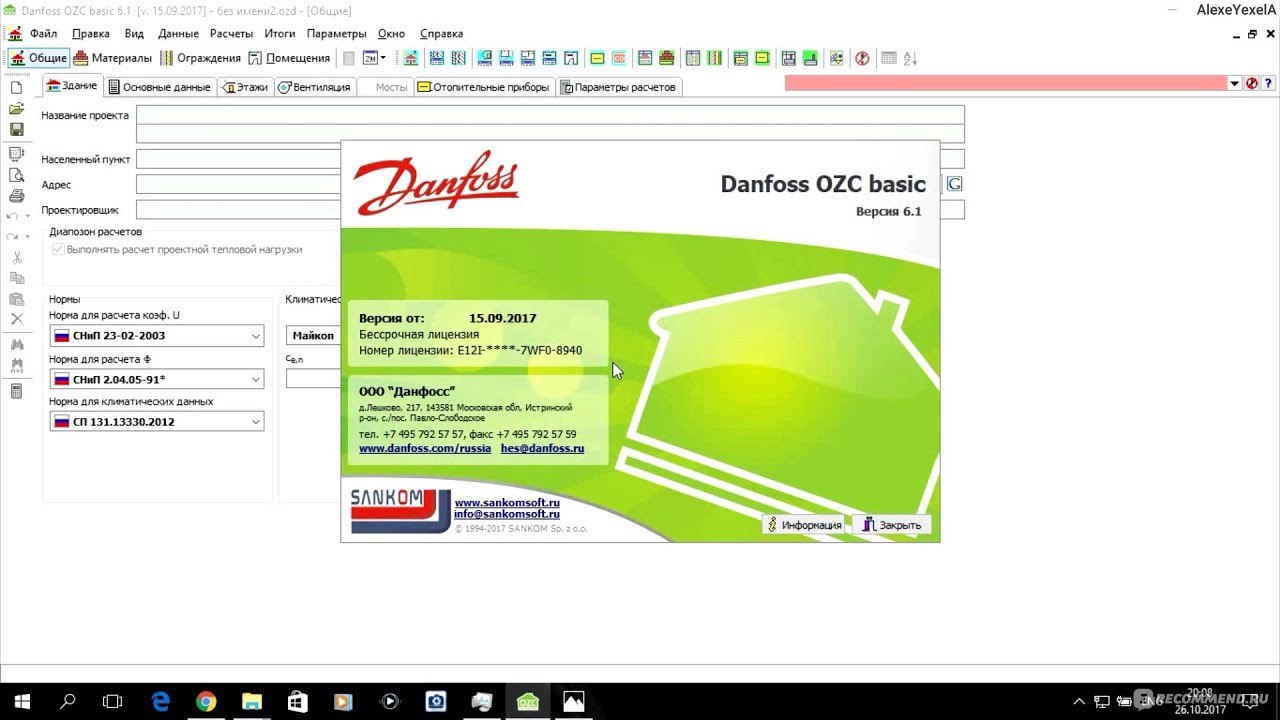The width and height of the screenshot is (1280, 720).
Task: Click the printer icon in the left toolbar
Action: coord(16,195)
